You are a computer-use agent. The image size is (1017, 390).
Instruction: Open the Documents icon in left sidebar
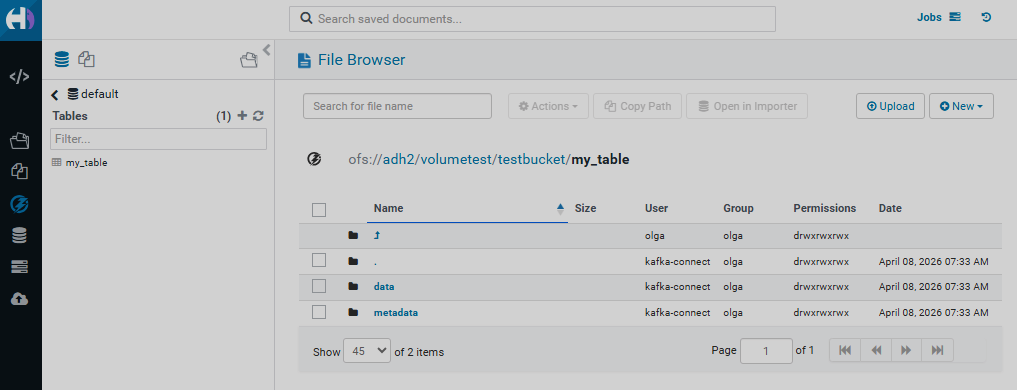[x=19, y=171]
